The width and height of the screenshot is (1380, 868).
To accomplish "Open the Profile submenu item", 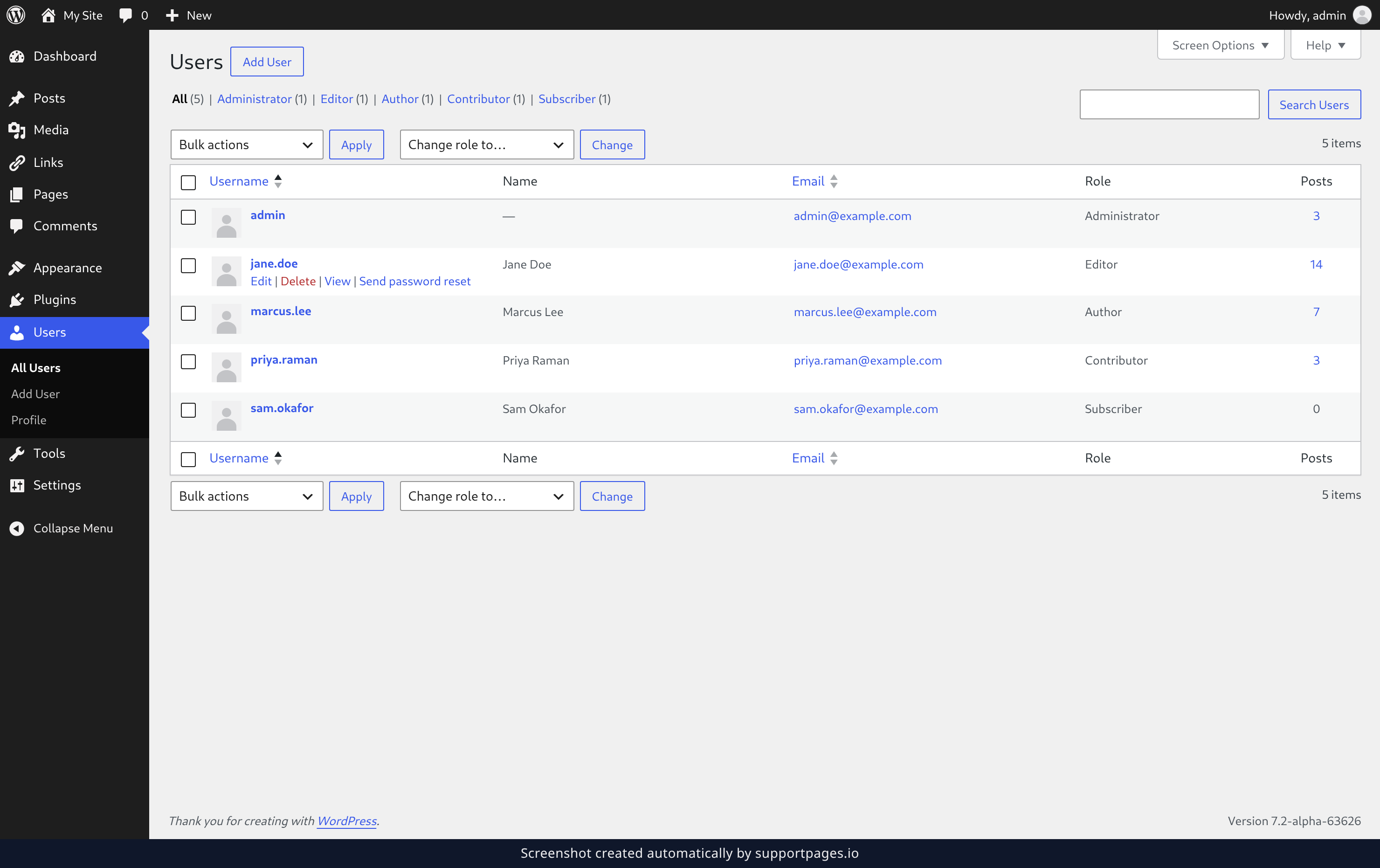I will pyautogui.click(x=28, y=420).
